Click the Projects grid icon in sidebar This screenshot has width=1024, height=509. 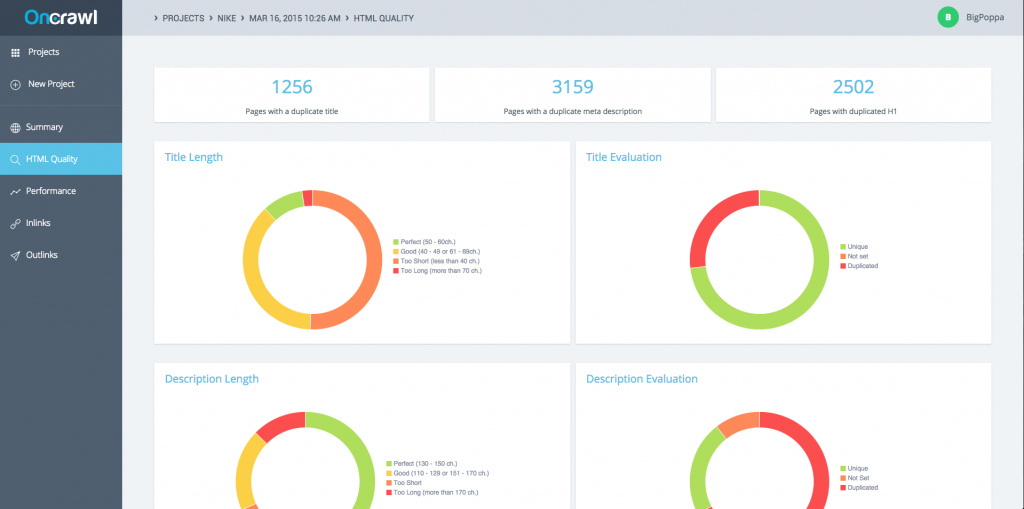(16, 52)
